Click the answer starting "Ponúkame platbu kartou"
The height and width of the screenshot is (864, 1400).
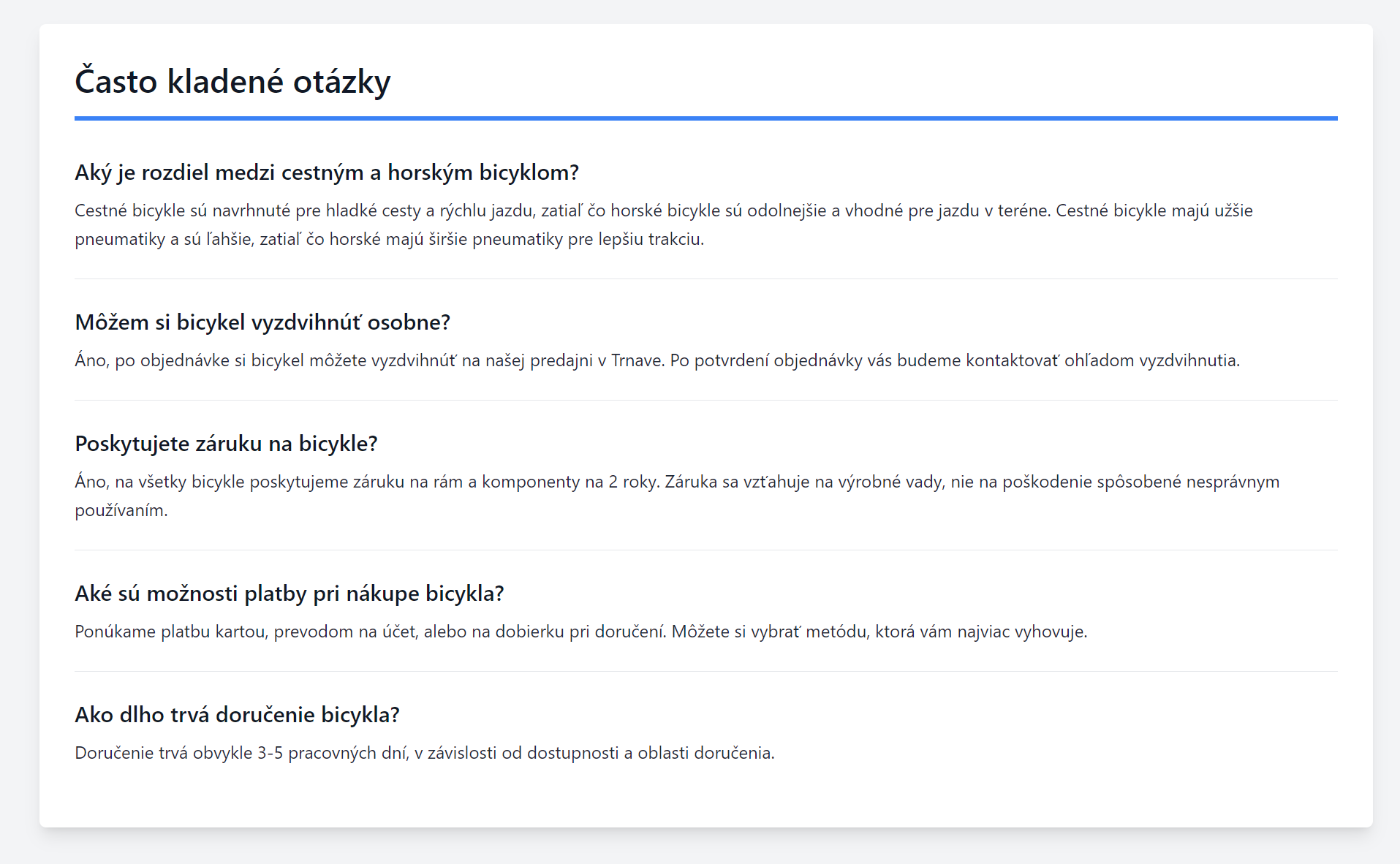click(581, 632)
